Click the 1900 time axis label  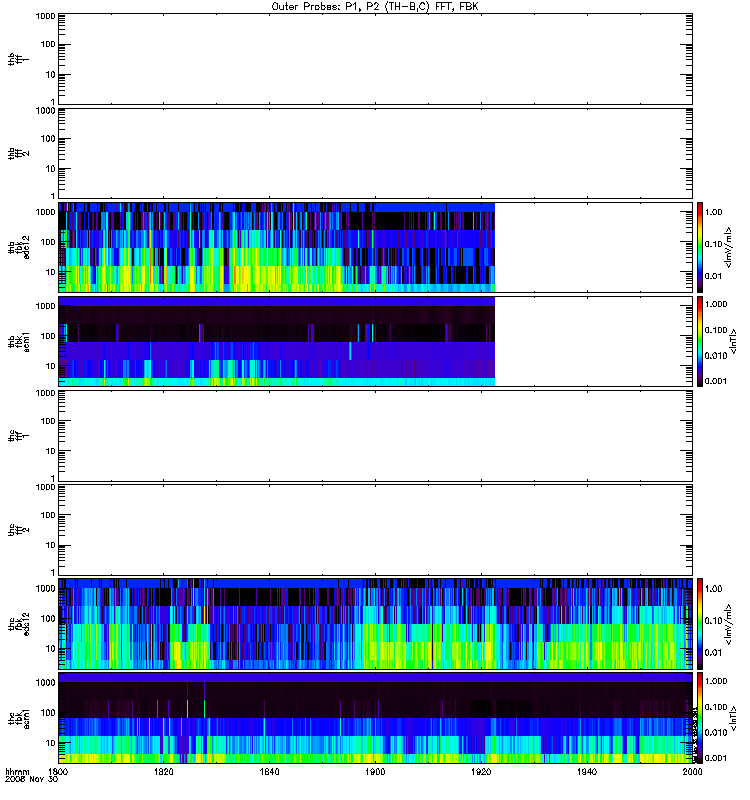375,772
